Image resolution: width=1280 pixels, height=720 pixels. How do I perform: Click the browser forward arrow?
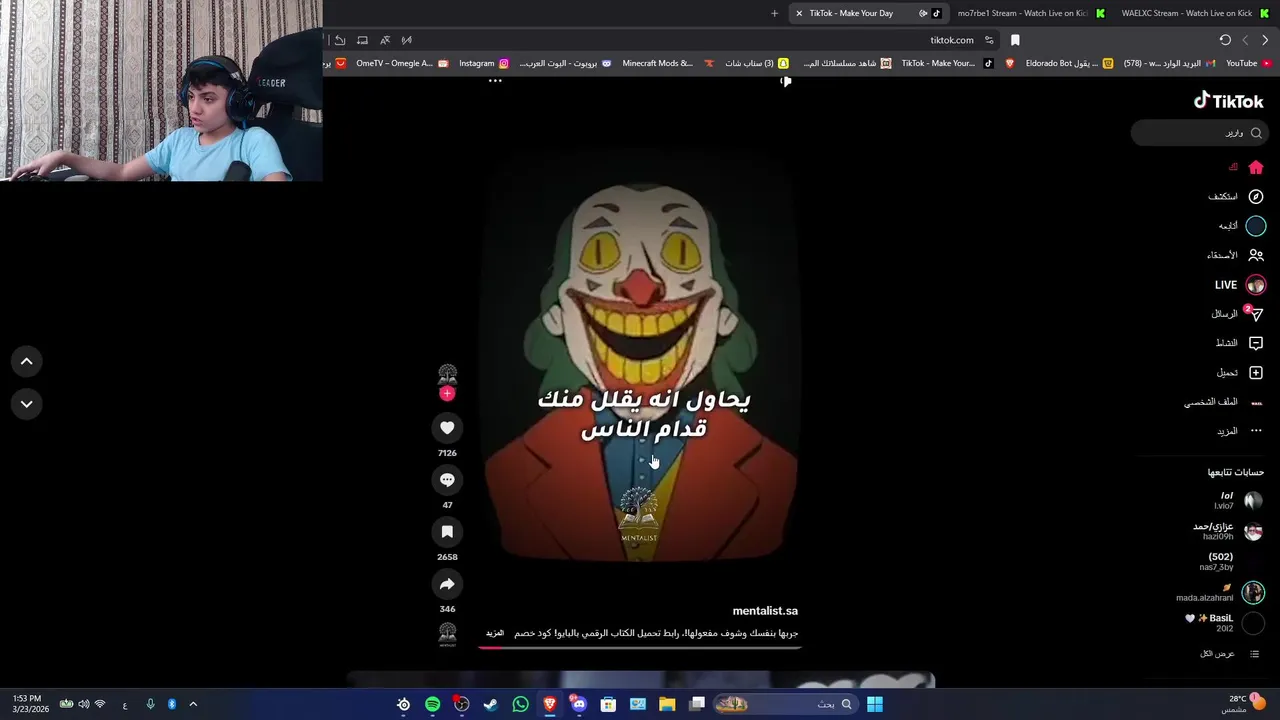click(1245, 40)
